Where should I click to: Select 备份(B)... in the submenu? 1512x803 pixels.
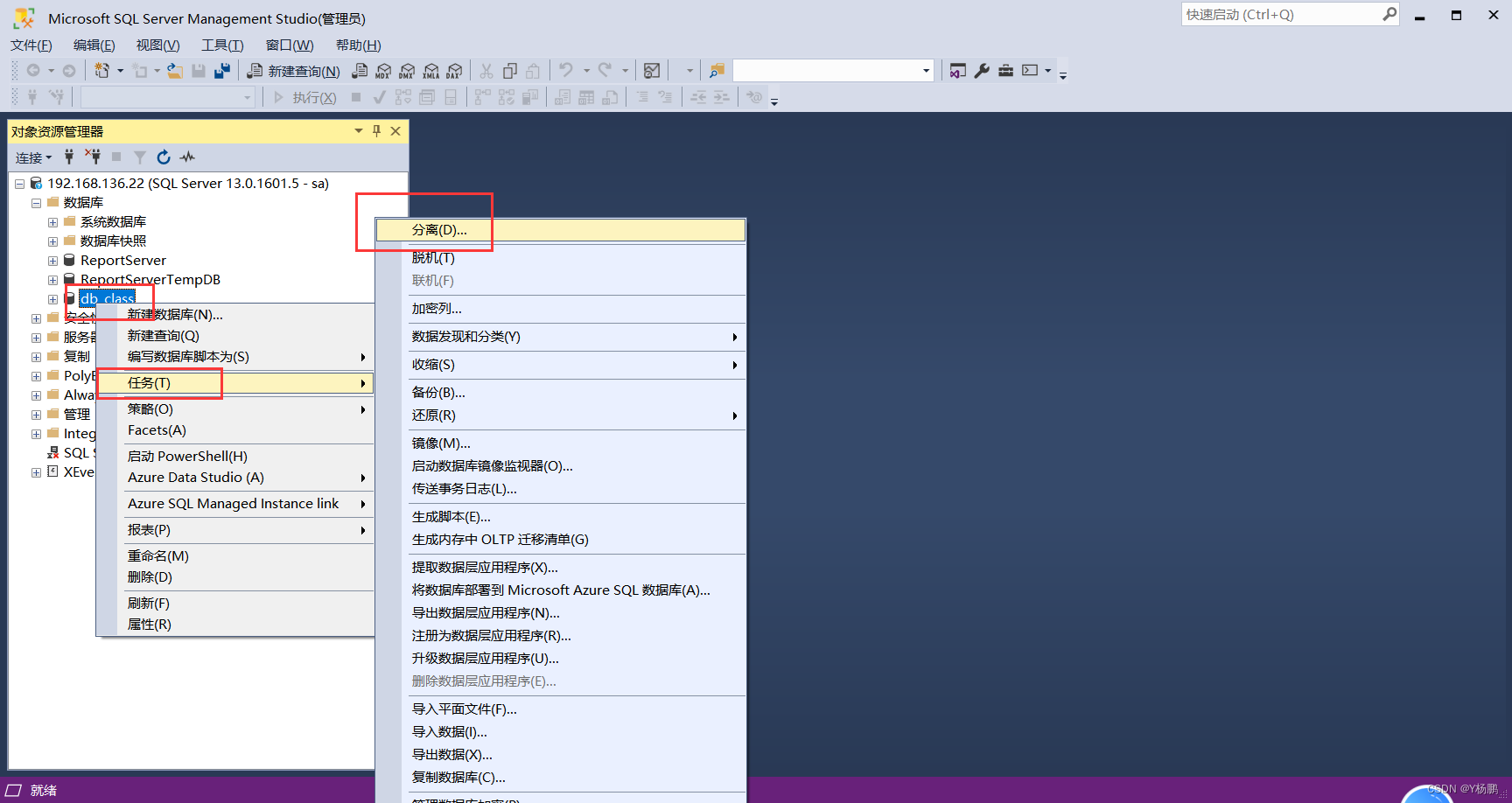point(561,393)
